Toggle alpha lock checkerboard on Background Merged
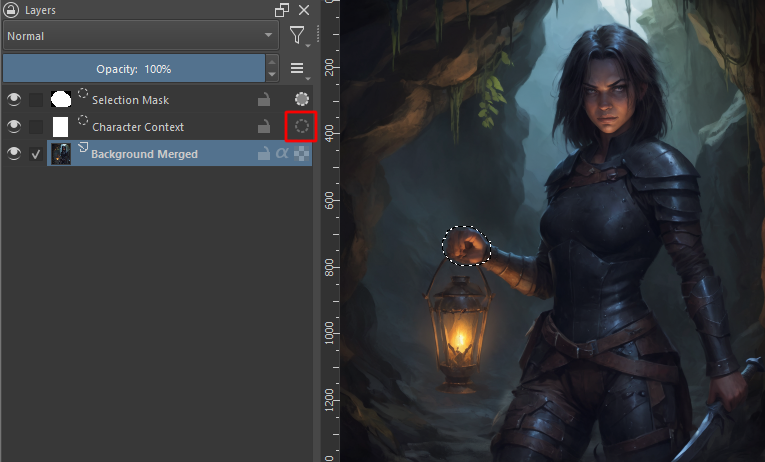Viewport: 765px width, 462px height. tap(301, 154)
